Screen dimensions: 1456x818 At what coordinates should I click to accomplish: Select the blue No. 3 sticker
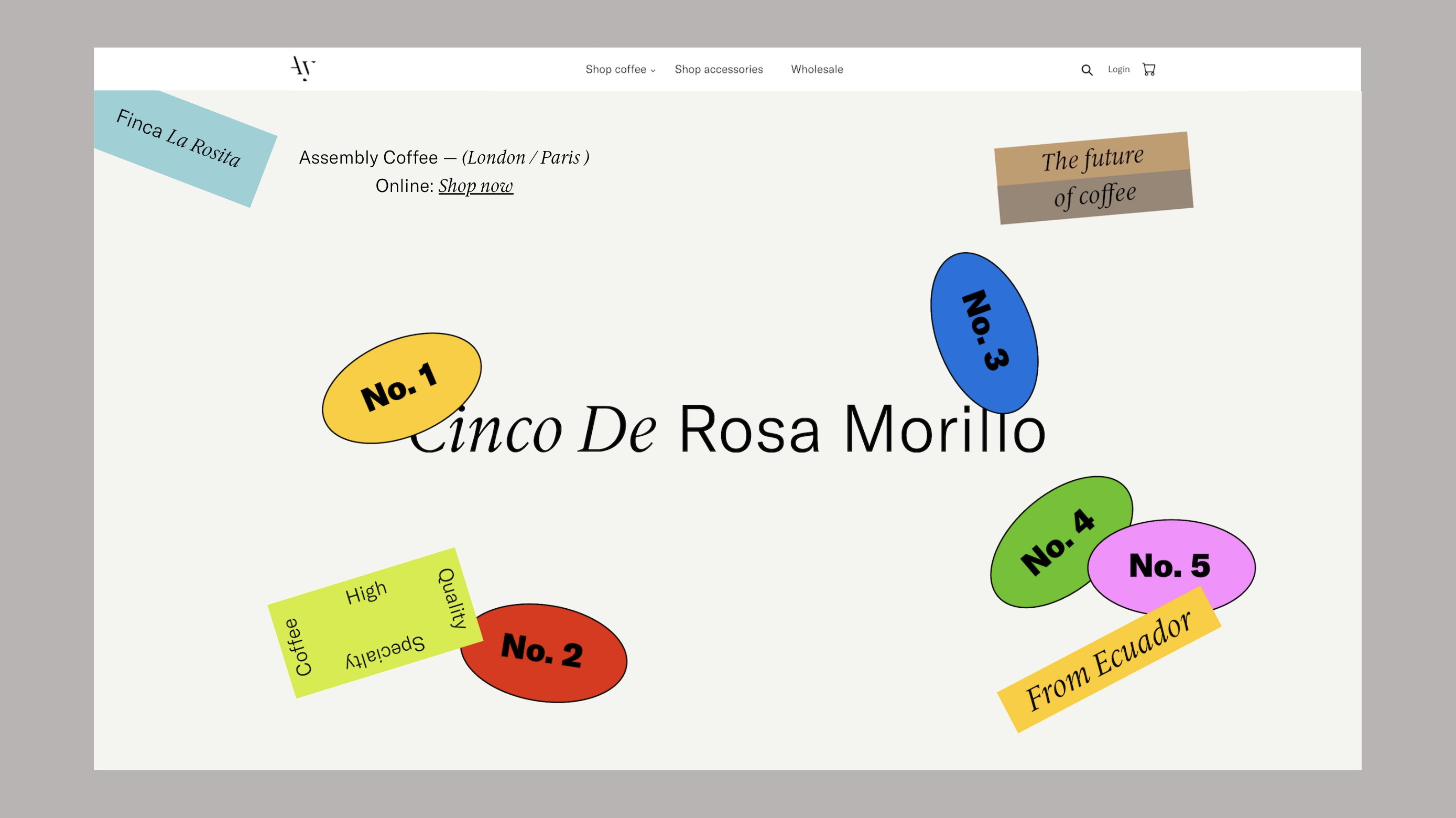pos(984,332)
